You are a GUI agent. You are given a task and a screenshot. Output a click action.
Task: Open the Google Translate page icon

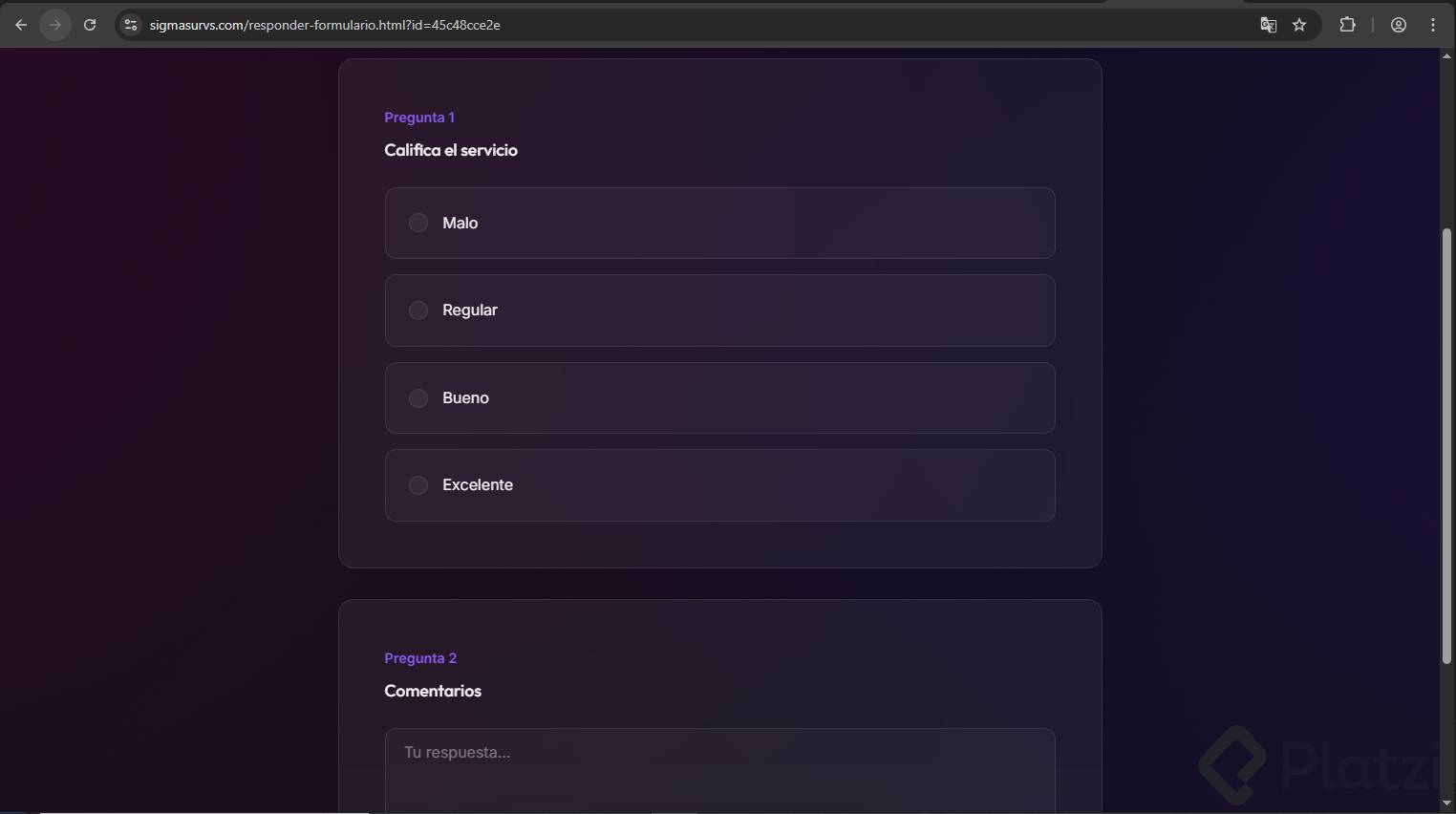click(x=1268, y=25)
